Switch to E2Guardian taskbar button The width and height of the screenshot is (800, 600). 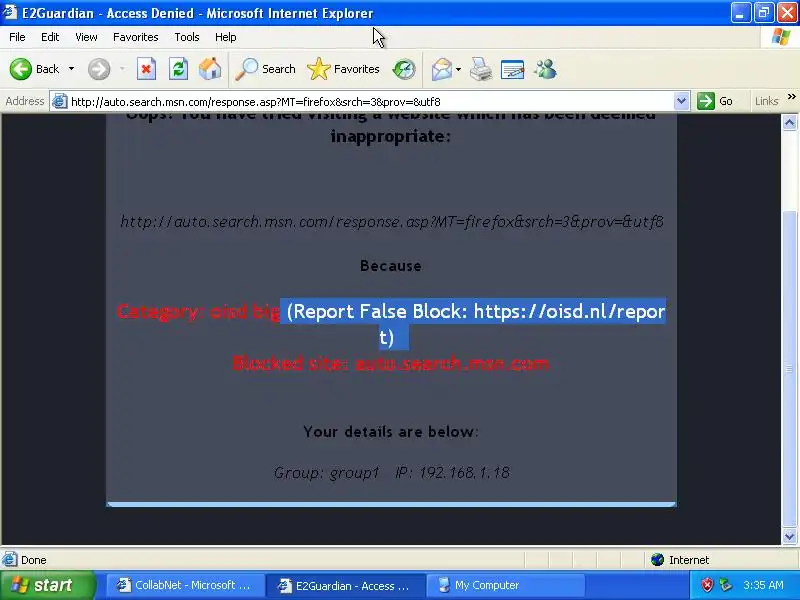coord(346,585)
